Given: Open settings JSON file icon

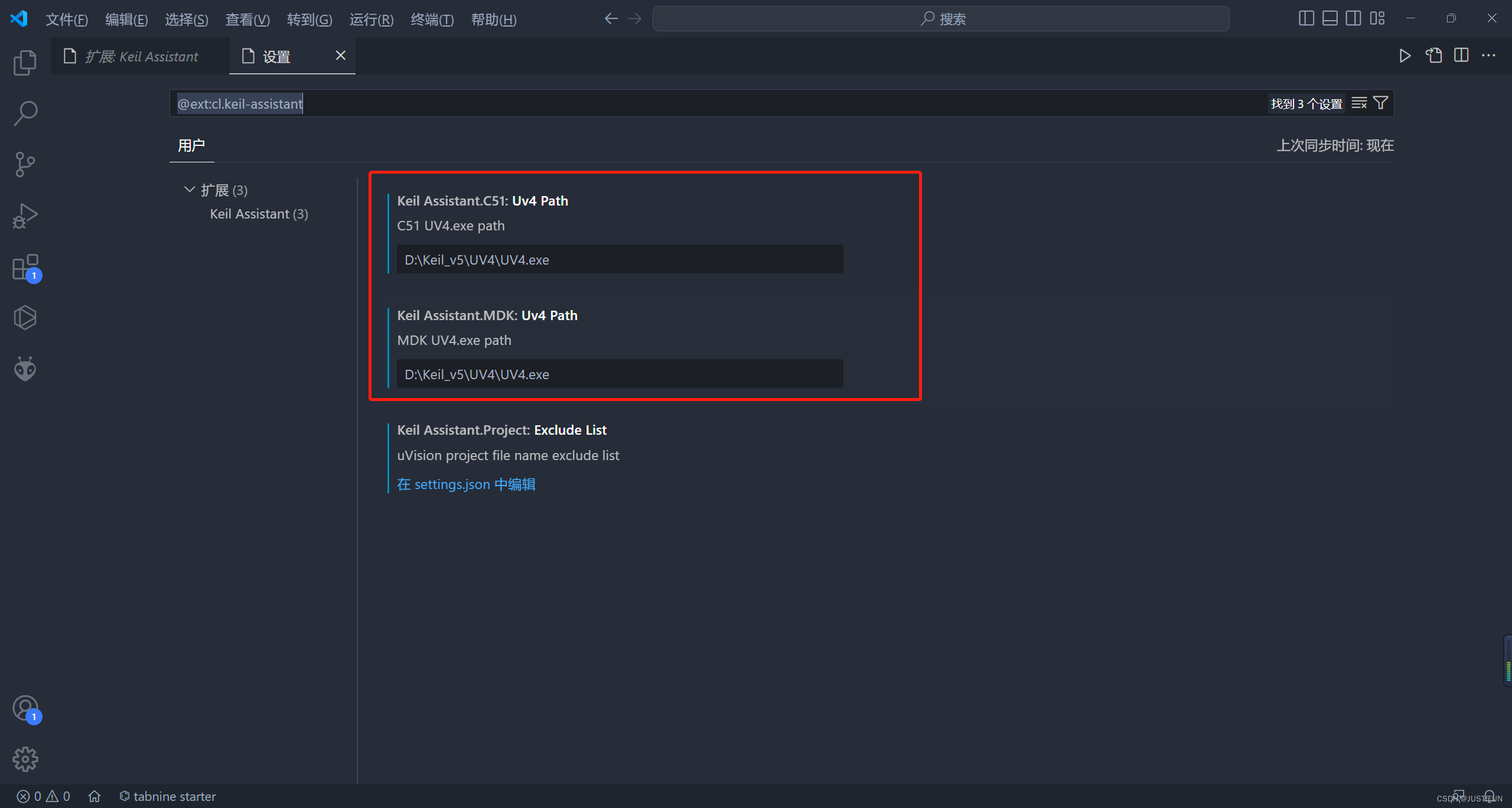Looking at the screenshot, I should point(1433,56).
